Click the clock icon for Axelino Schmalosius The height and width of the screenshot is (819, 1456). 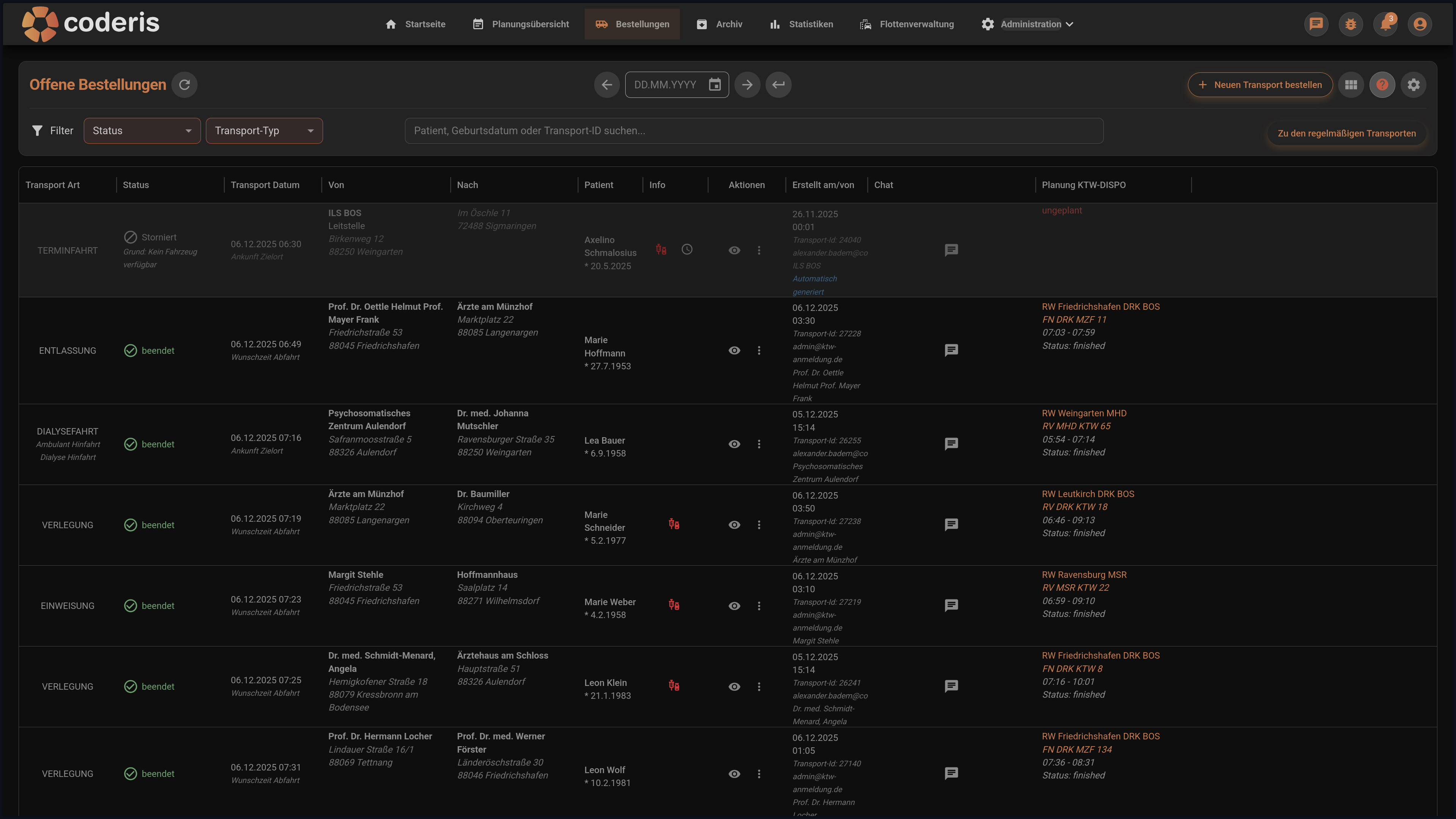point(687,249)
